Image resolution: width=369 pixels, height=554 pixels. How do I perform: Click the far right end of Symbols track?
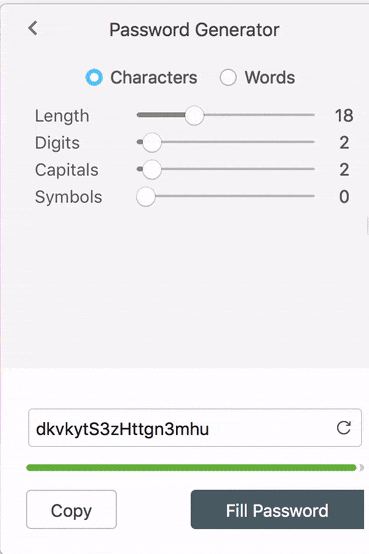tap(312, 196)
